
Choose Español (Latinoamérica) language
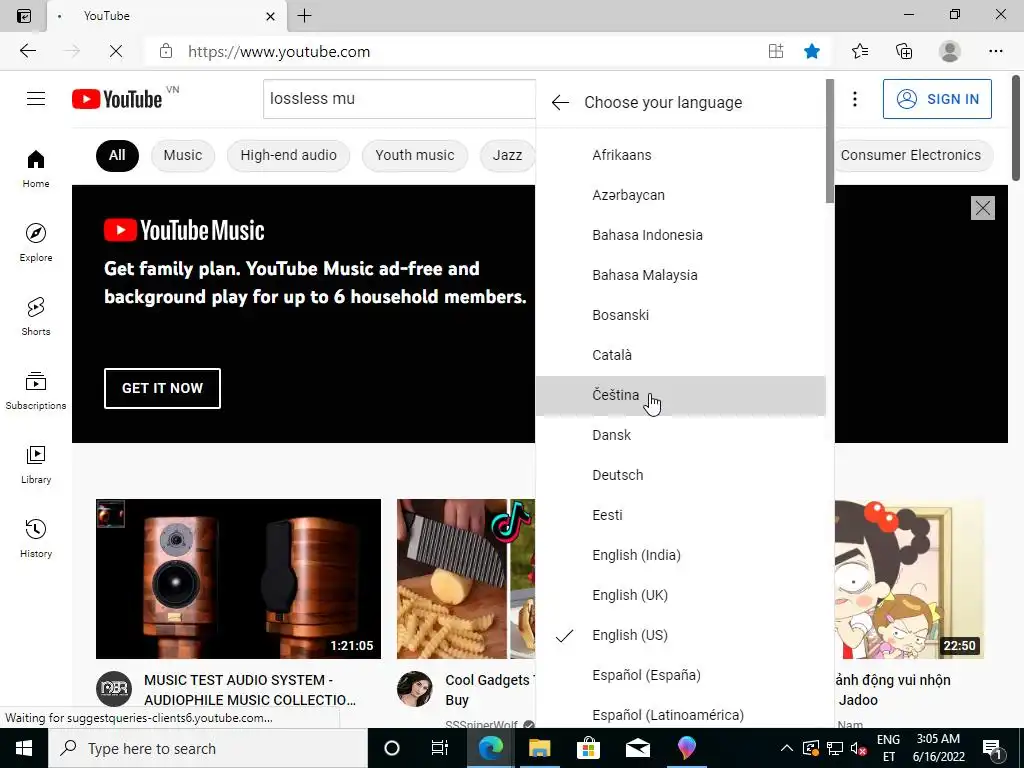[x=680, y=712]
